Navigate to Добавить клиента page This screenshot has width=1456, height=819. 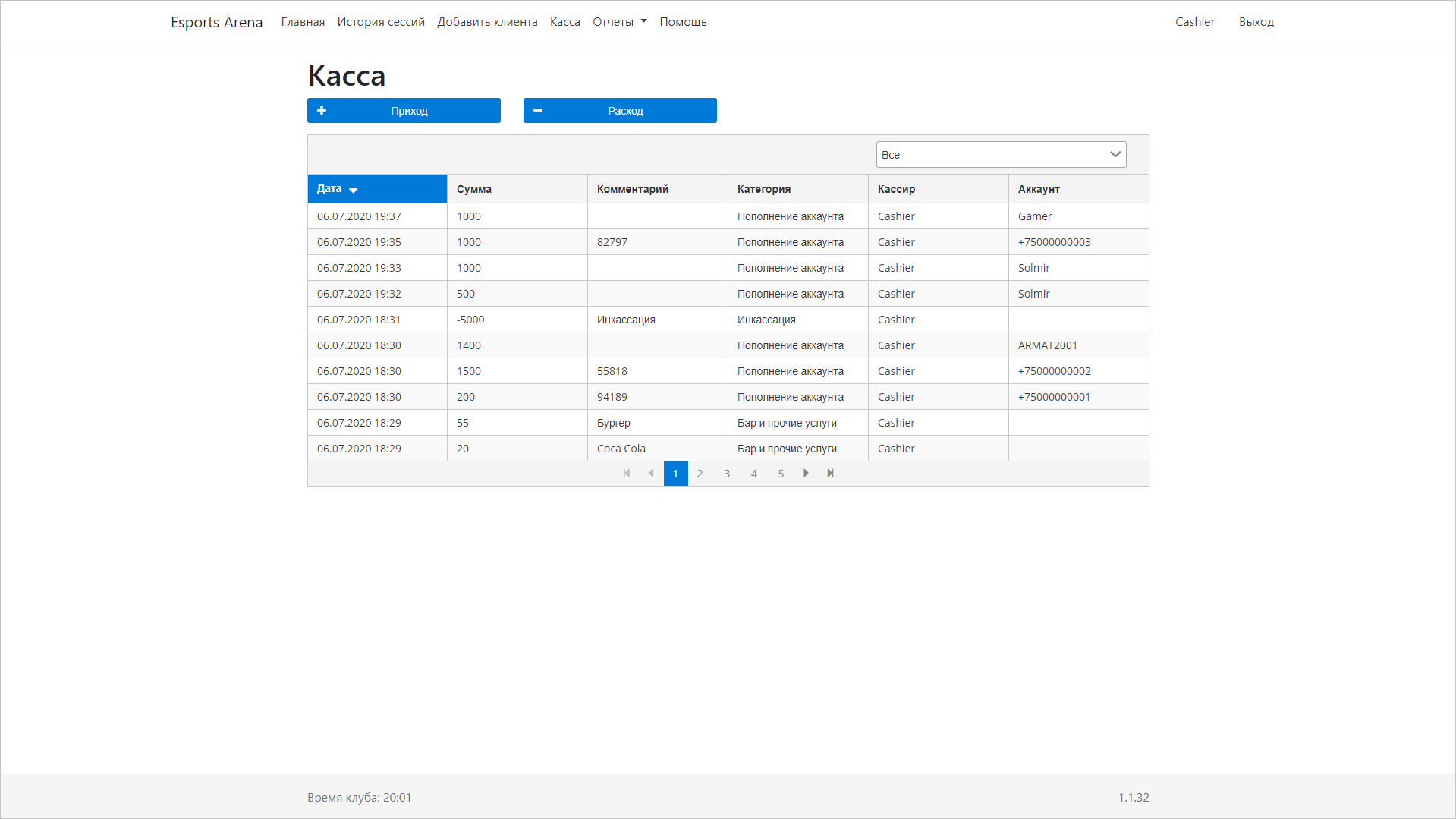[x=487, y=22]
